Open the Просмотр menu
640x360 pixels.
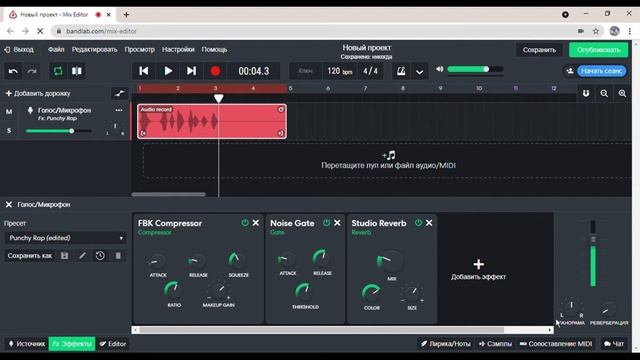pos(140,49)
